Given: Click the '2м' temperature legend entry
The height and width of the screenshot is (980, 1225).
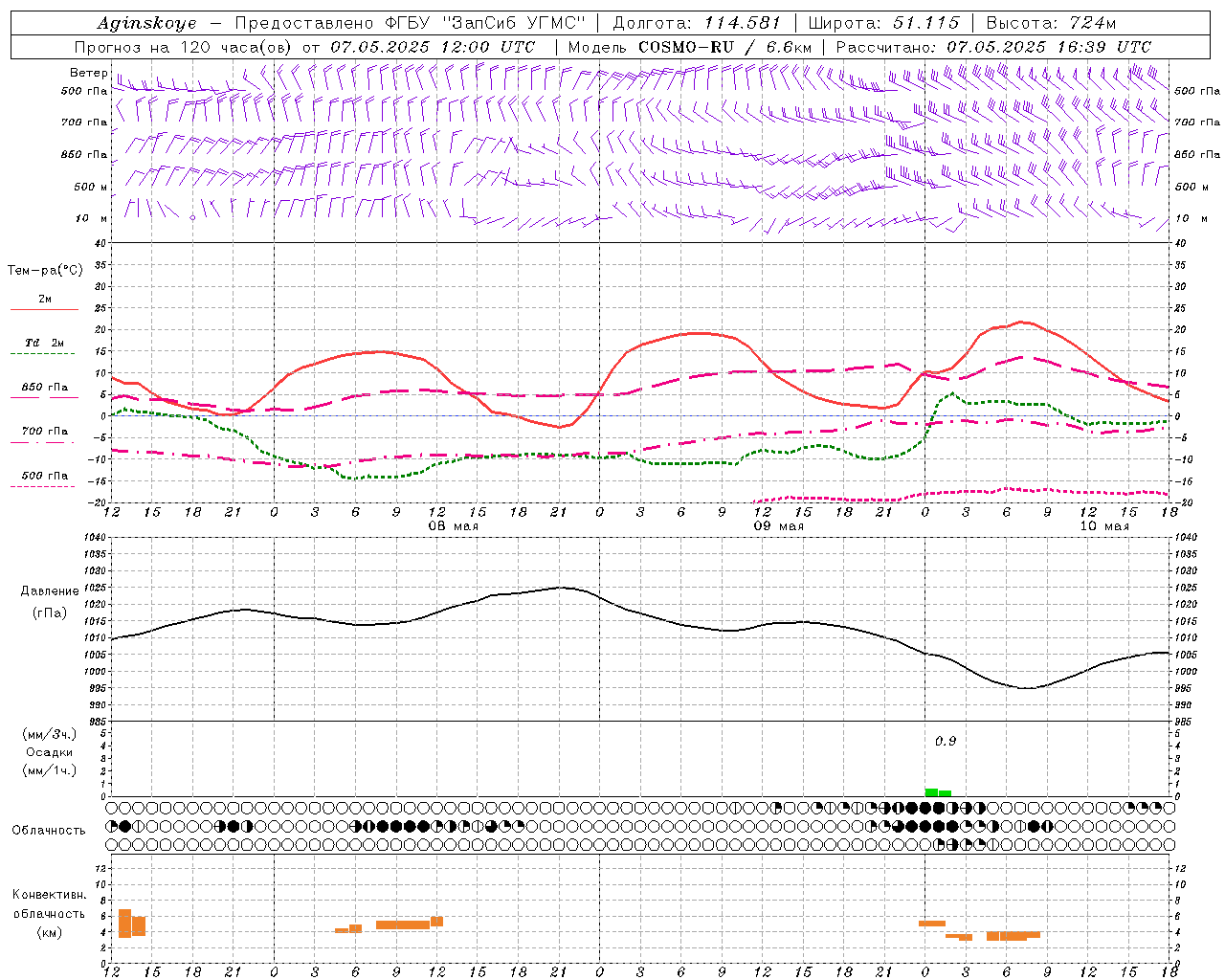Looking at the screenshot, I should pos(45,300).
